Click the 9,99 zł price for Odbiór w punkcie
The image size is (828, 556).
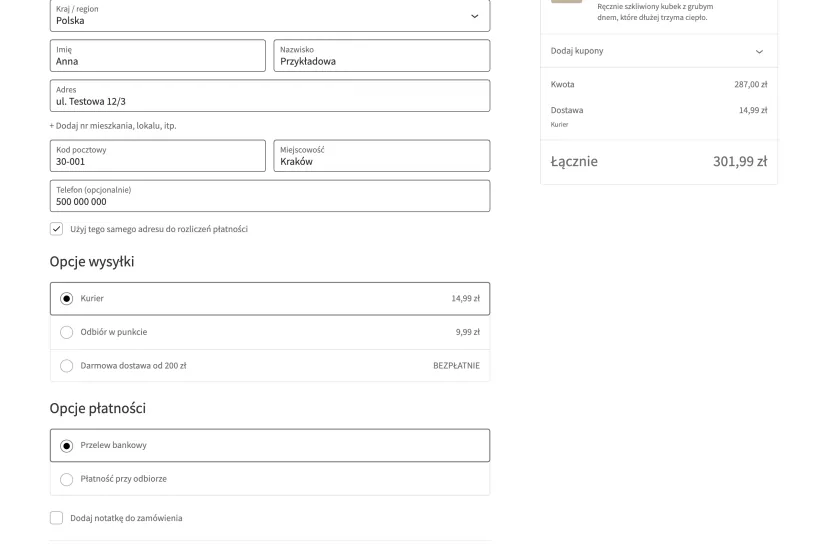tap(467, 332)
